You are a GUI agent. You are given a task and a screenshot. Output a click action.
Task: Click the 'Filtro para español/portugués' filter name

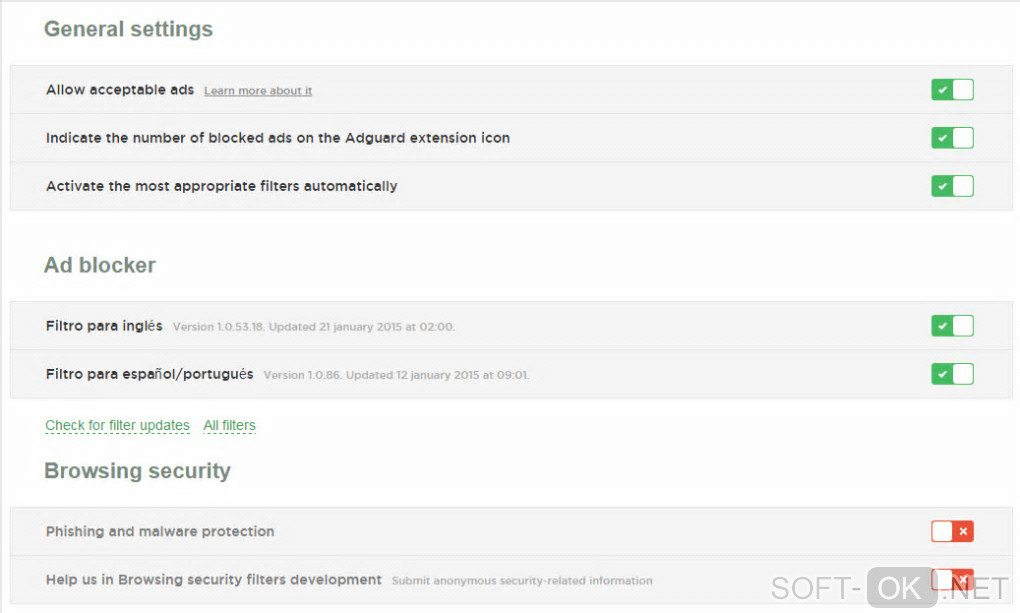point(149,374)
